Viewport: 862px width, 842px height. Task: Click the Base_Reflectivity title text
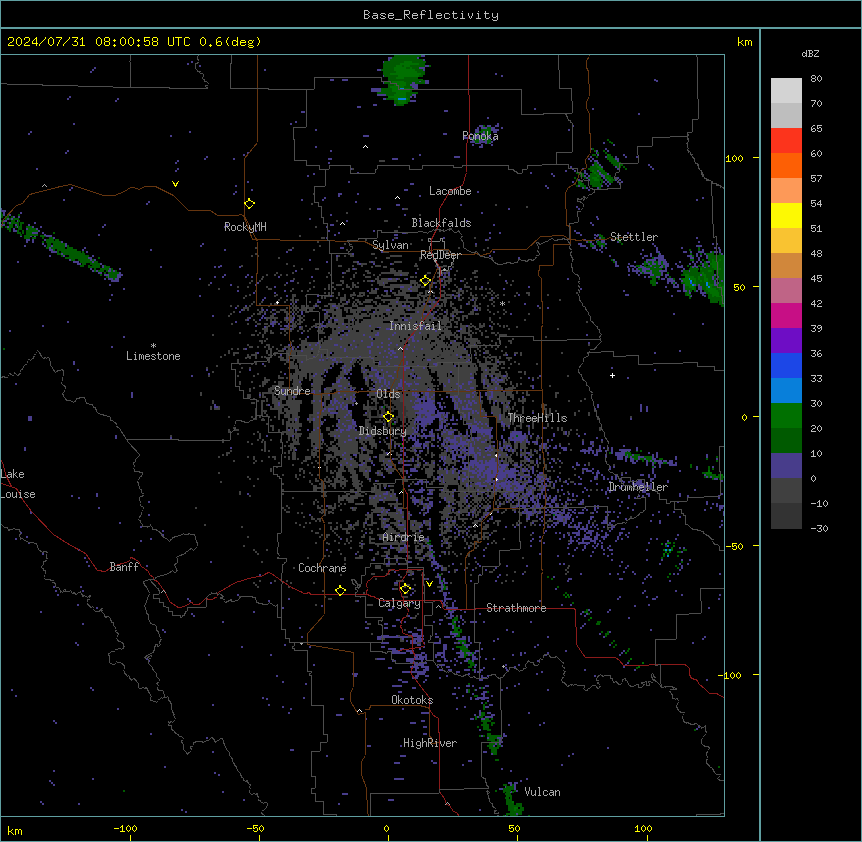431,15
